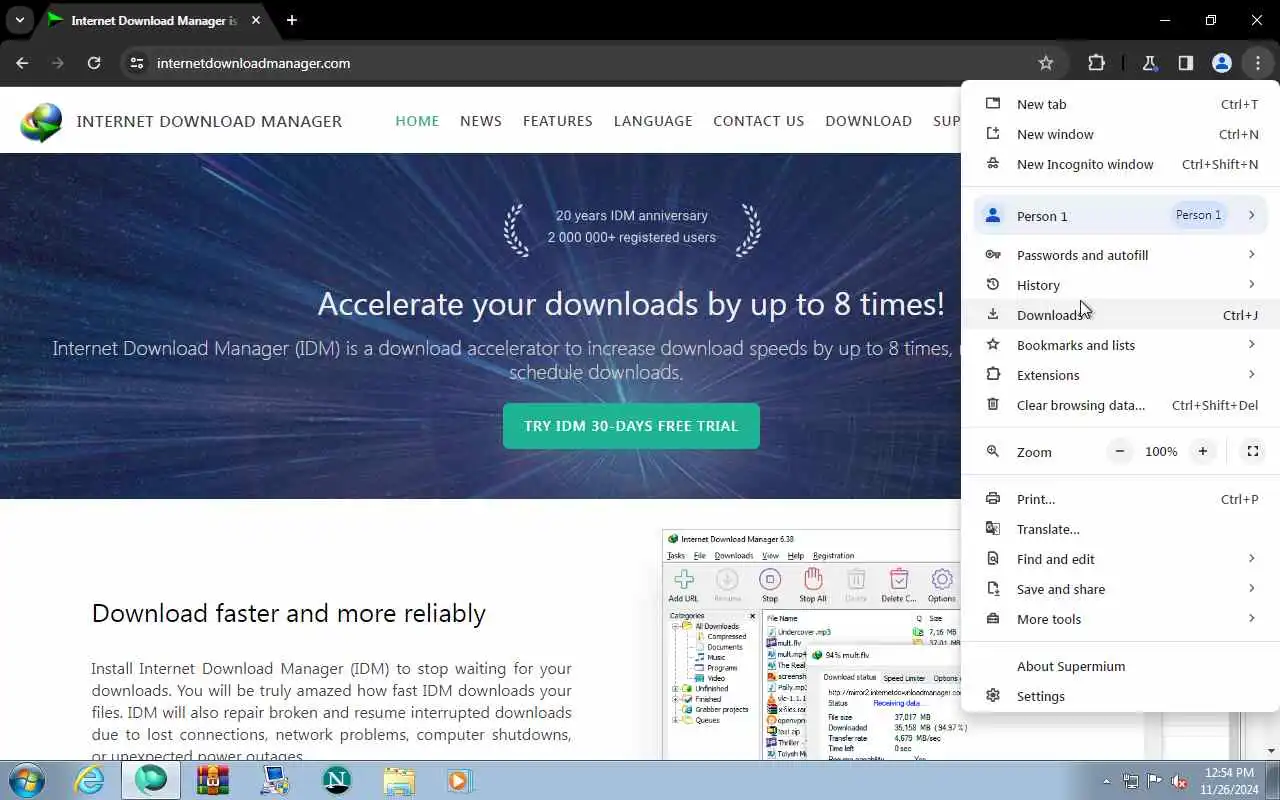The width and height of the screenshot is (1280, 800).
Task: Select the Internet Download Manager tab
Action: pyautogui.click(x=155, y=20)
